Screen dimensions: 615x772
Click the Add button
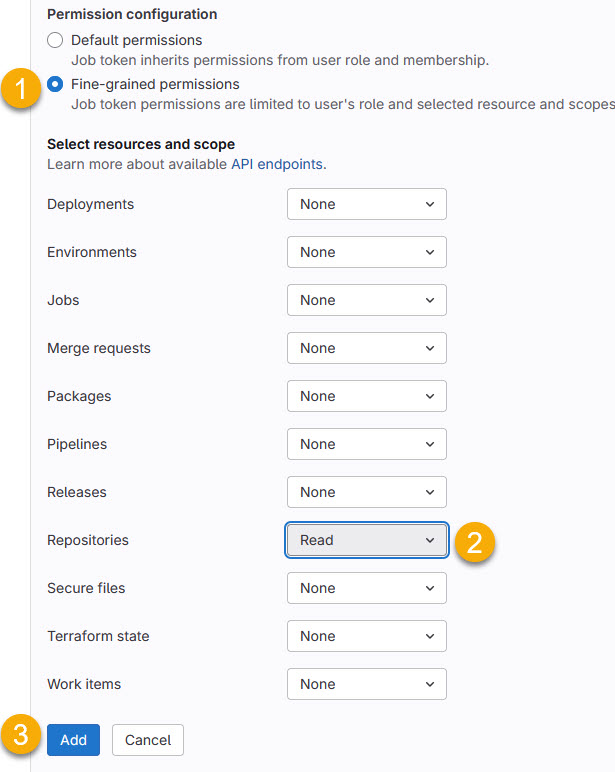pyautogui.click(x=73, y=740)
